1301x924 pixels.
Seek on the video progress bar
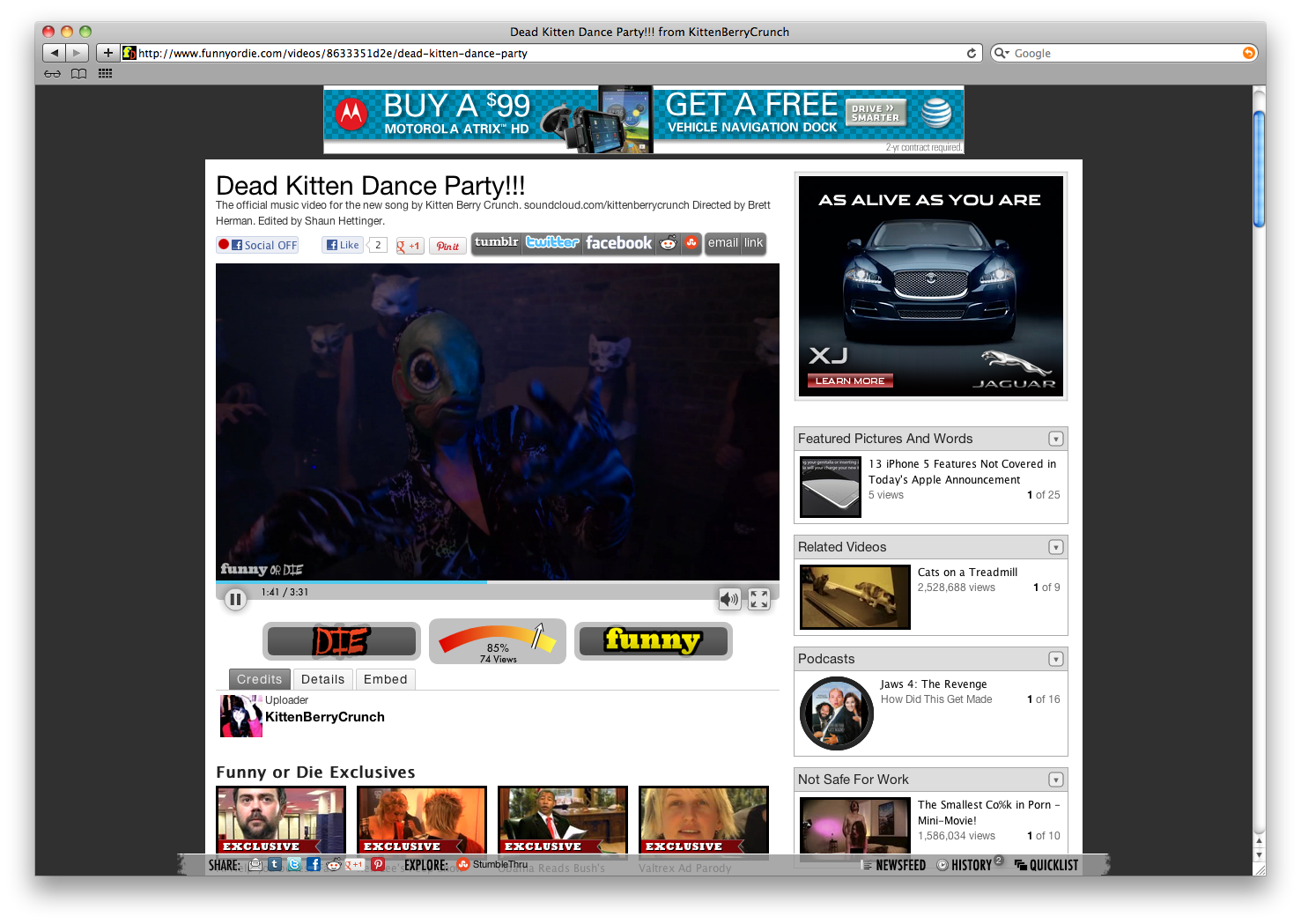tap(498, 582)
